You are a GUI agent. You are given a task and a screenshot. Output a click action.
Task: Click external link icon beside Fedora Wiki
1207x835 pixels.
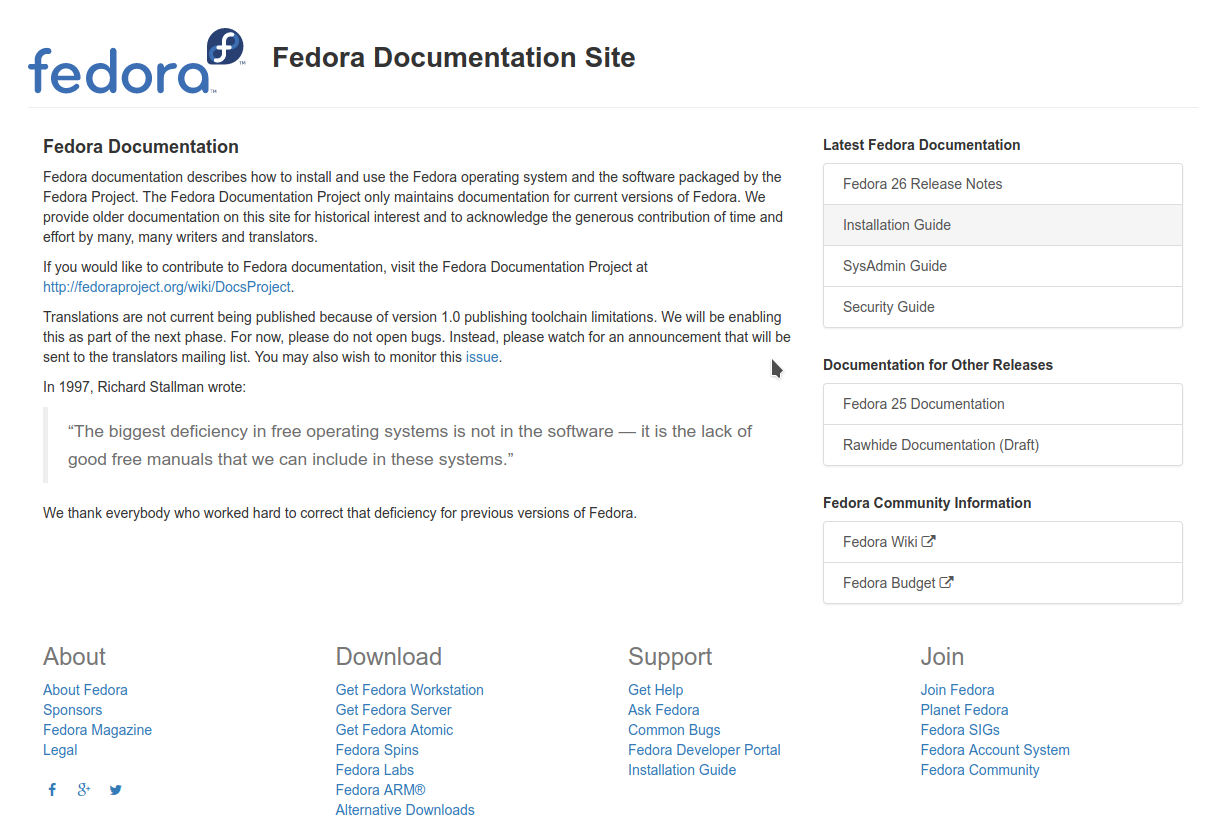[929, 542]
